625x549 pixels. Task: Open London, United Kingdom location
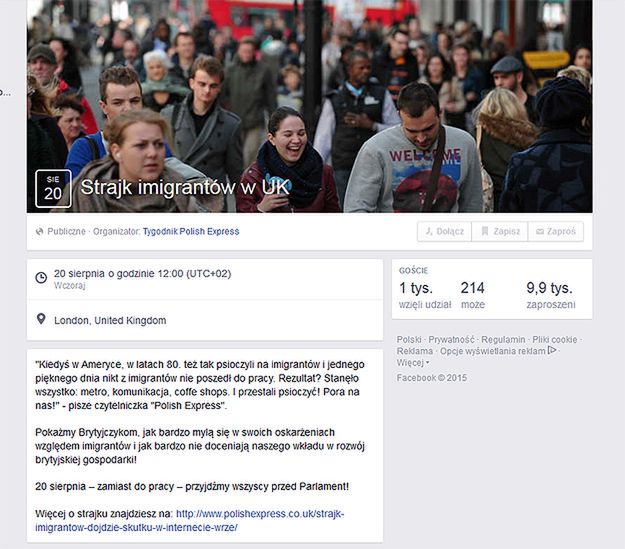(x=110, y=321)
